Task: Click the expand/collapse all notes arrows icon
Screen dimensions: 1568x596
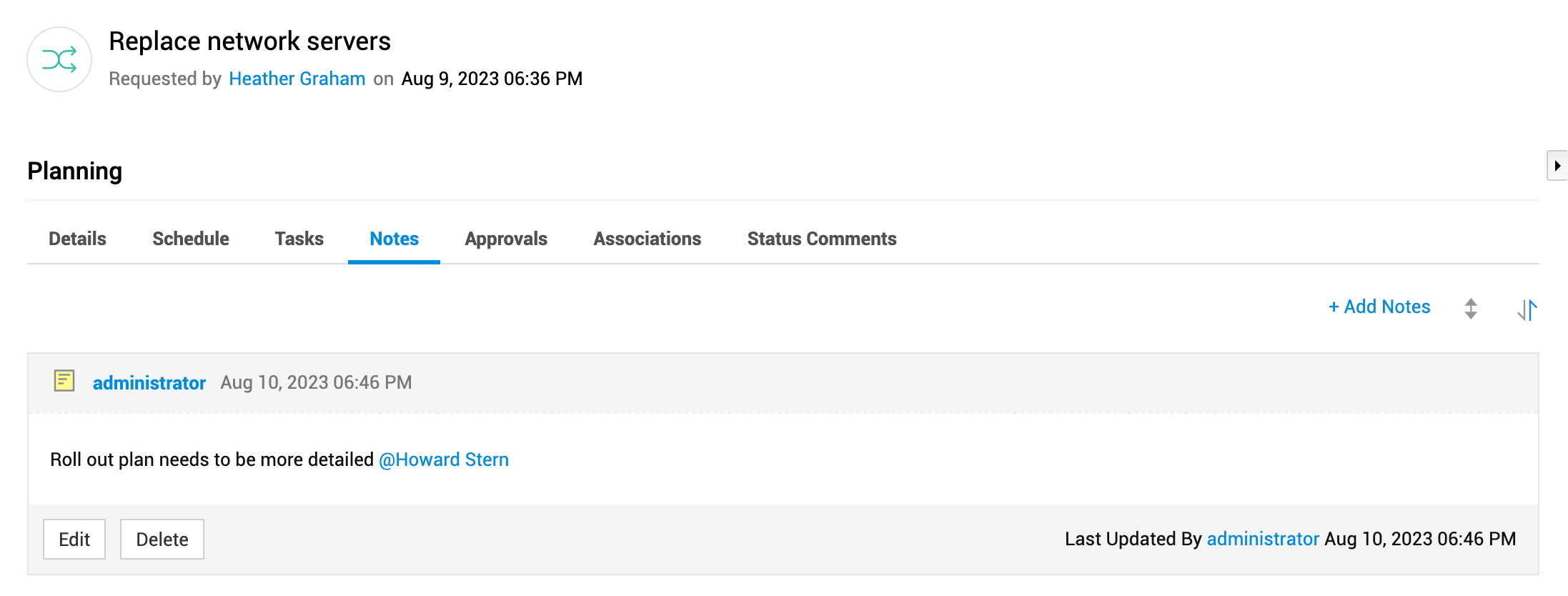Action: click(1470, 309)
